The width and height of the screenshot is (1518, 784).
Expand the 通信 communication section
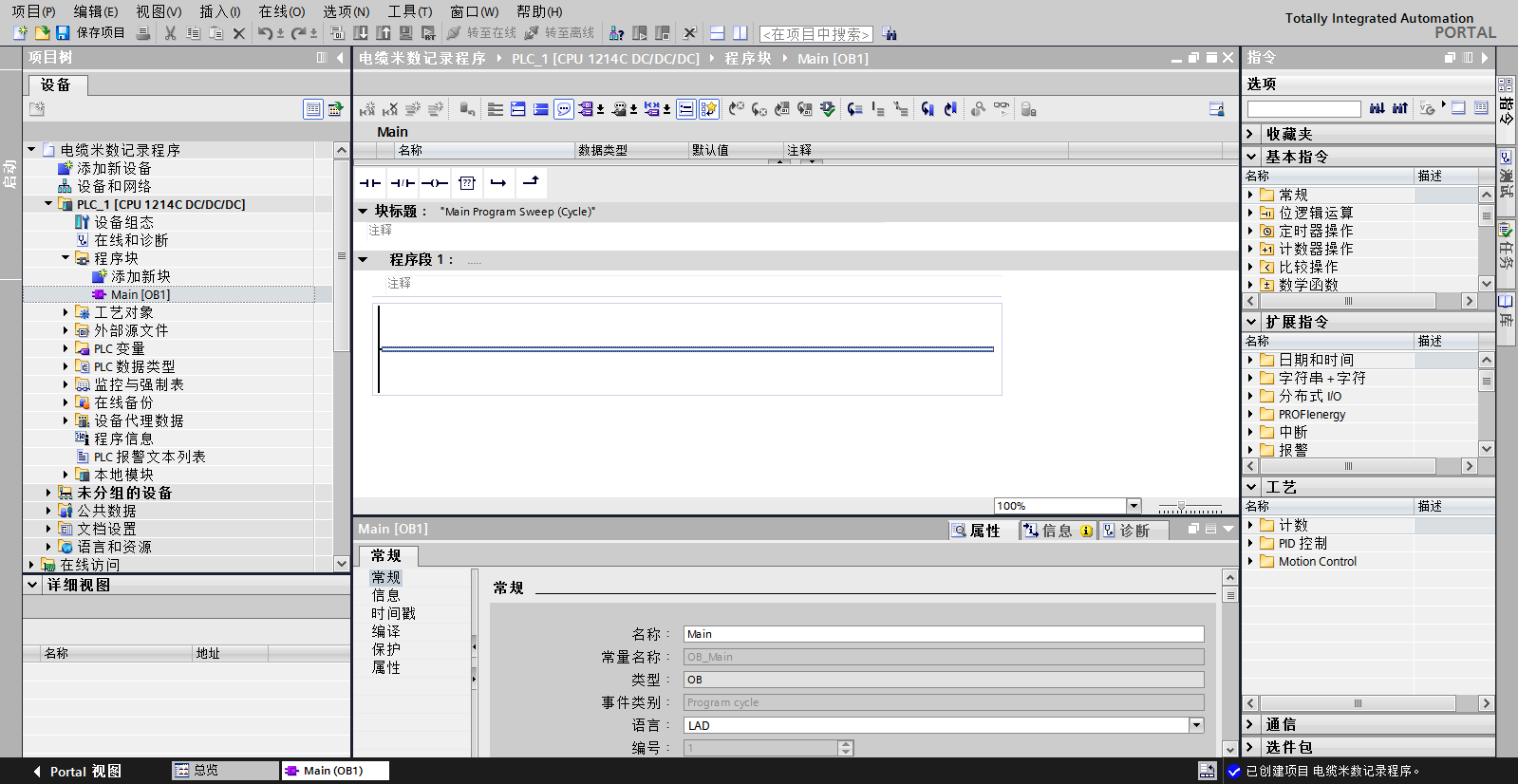point(1251,725)
